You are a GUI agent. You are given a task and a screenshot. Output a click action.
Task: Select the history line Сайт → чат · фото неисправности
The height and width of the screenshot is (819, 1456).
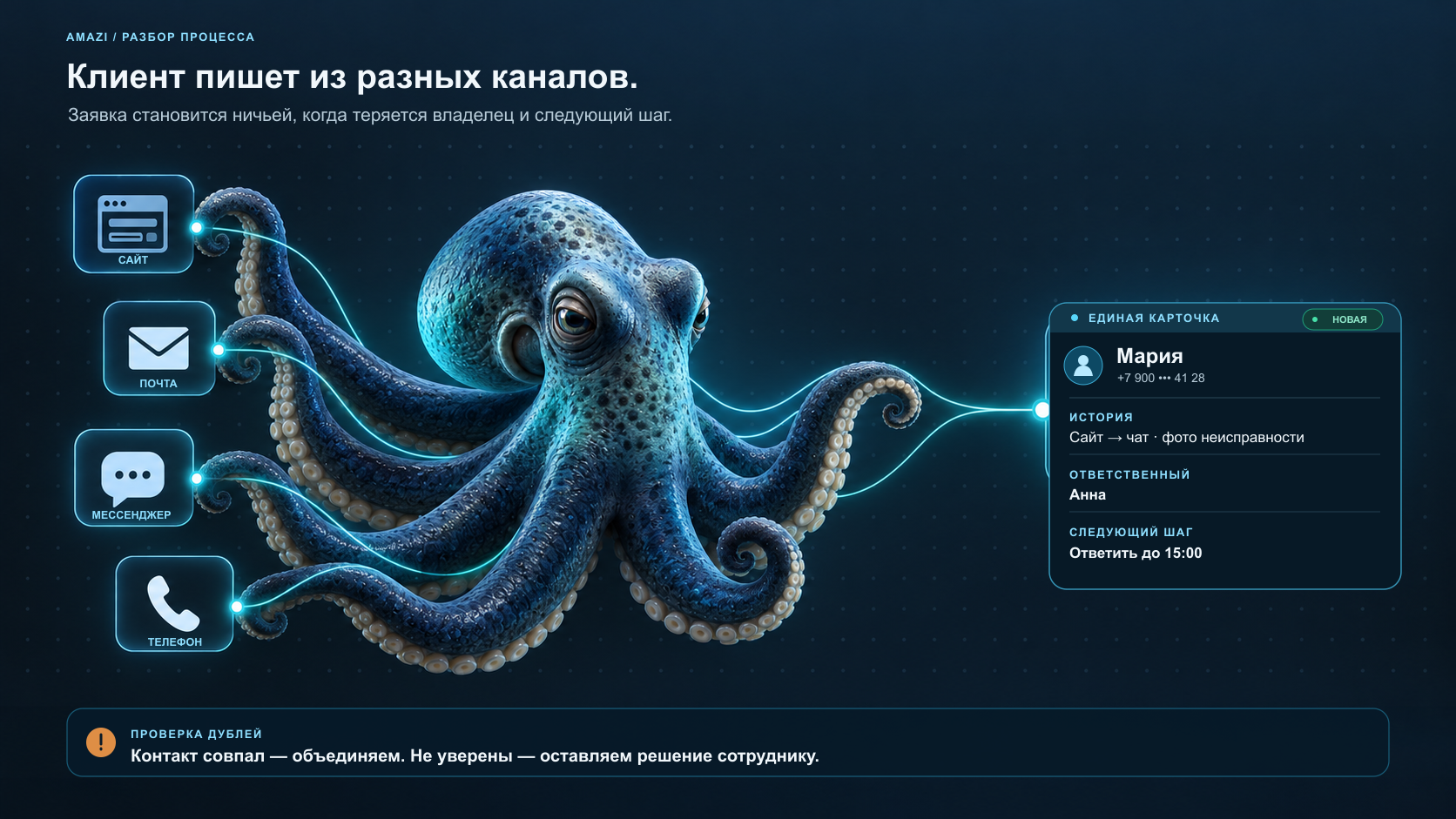(1187, 438)
